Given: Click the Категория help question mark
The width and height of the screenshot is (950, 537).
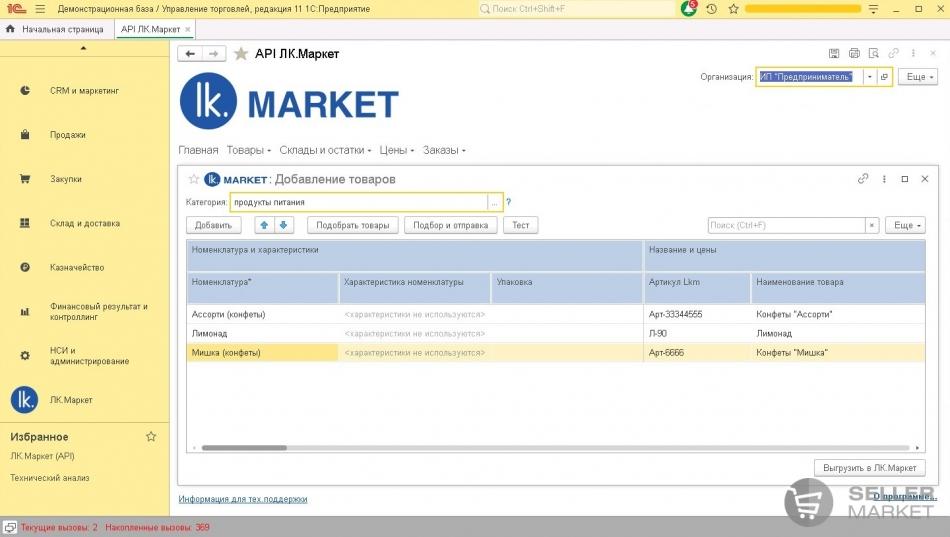Looking at the screenshot, I should click(x=508, y=202).
